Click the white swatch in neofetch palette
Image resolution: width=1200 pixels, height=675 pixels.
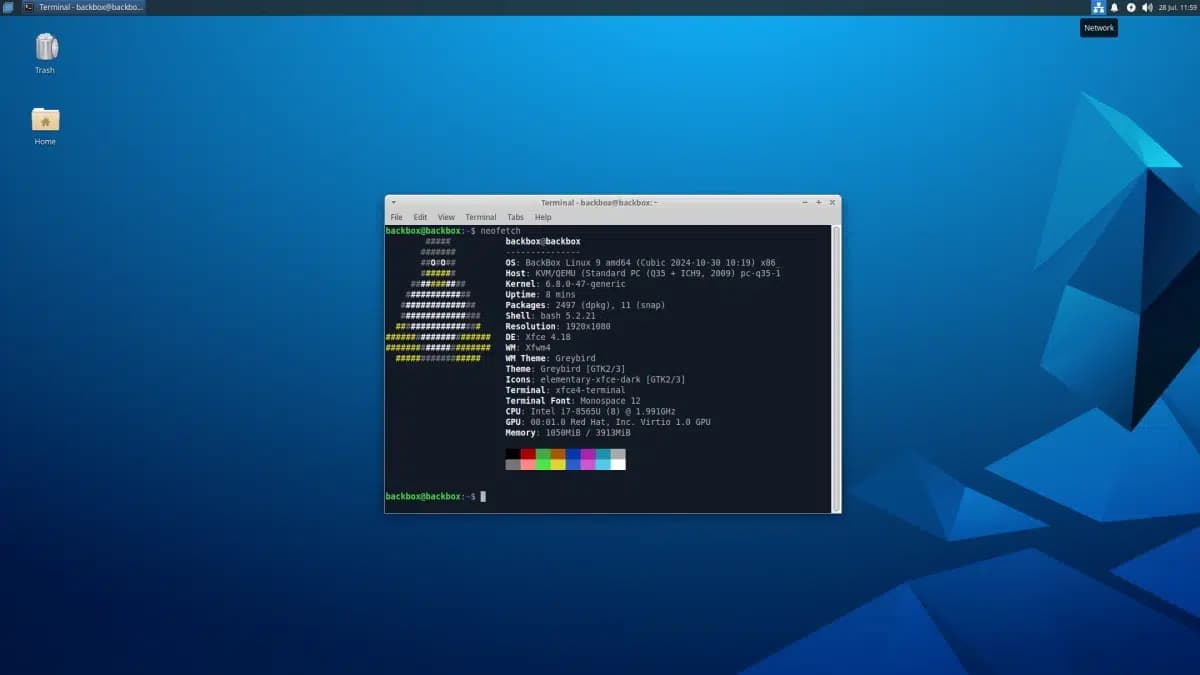point(618,464)
